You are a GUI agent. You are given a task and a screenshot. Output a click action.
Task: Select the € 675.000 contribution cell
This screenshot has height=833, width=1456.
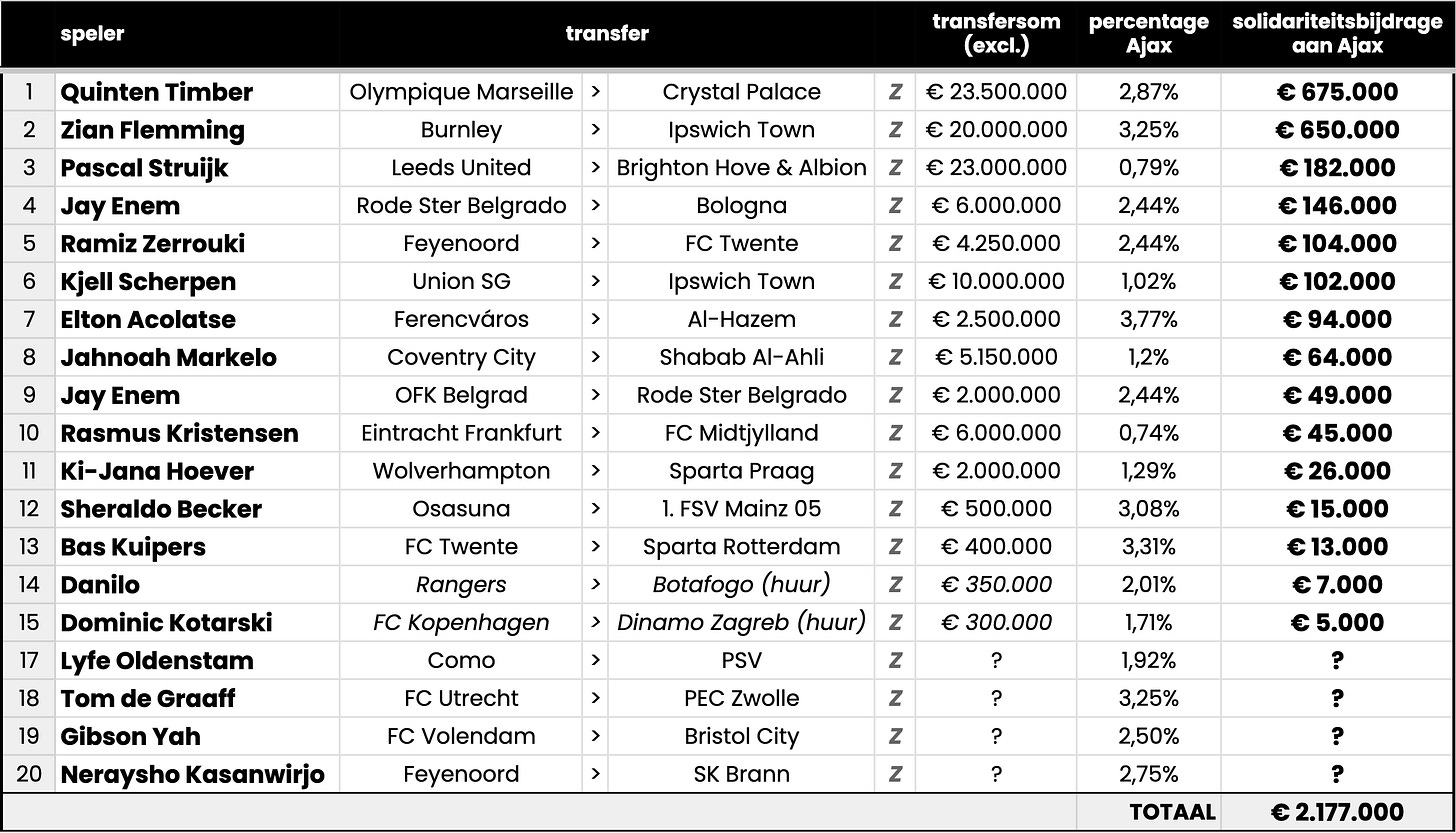(x=1337, y=92)
